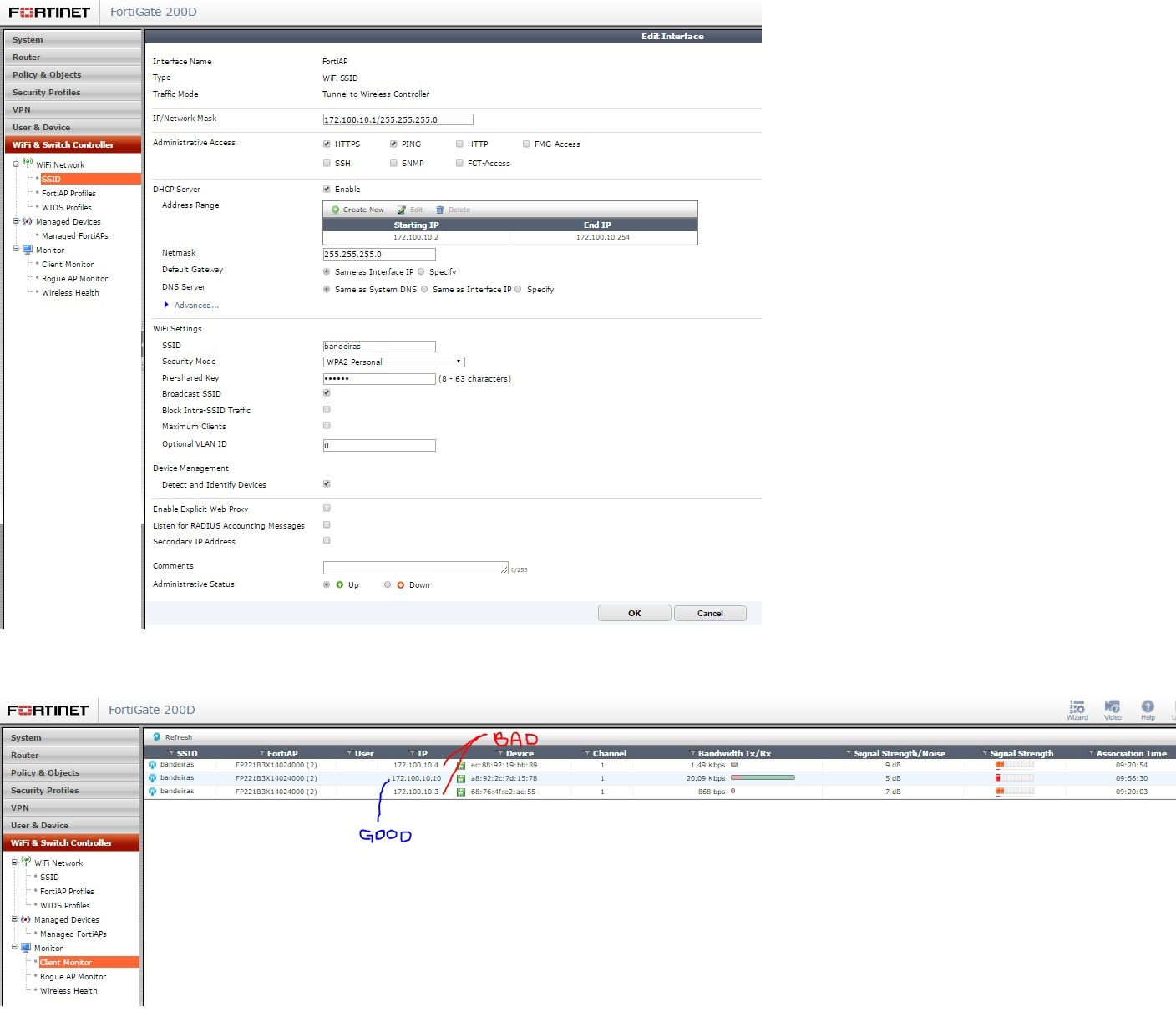The image size is (1176, 1012).
Task: Collapse the Monitor tree, Client Monitor screen
Action: click(14, 948)
